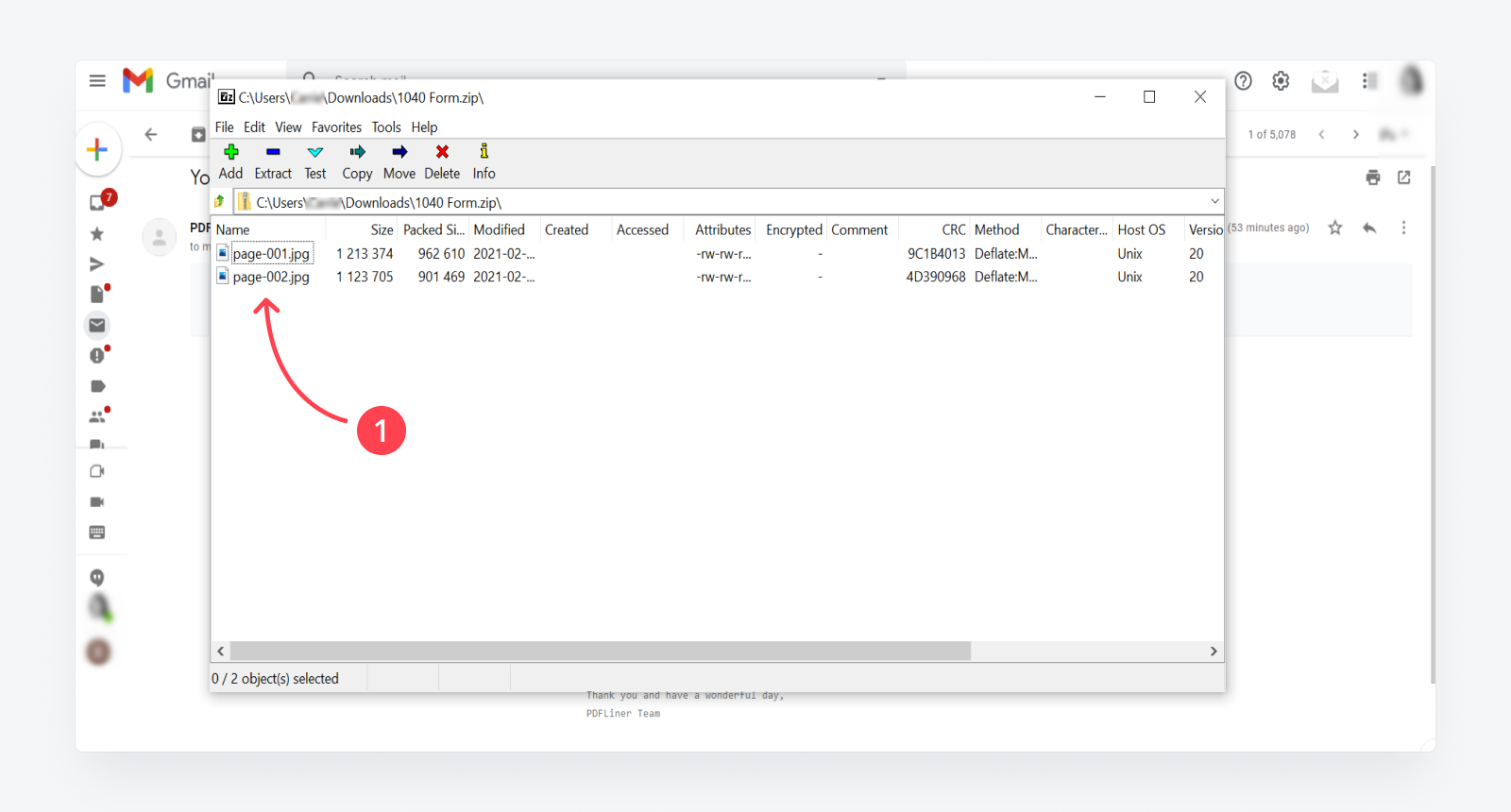Image resolution: width=1511 pixels, height=812 pixels.
Task: Open the Edit menu
Action: 254,127
